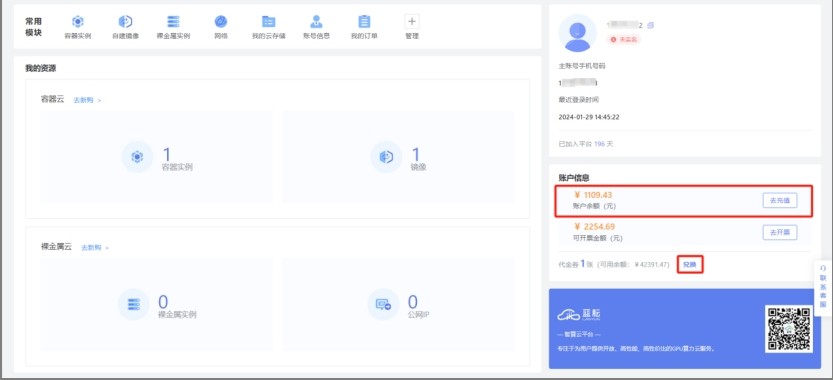Click the 兑换 voucher redeem link
Viewport: 833px width, 380px height.
(x=690, y=264)
